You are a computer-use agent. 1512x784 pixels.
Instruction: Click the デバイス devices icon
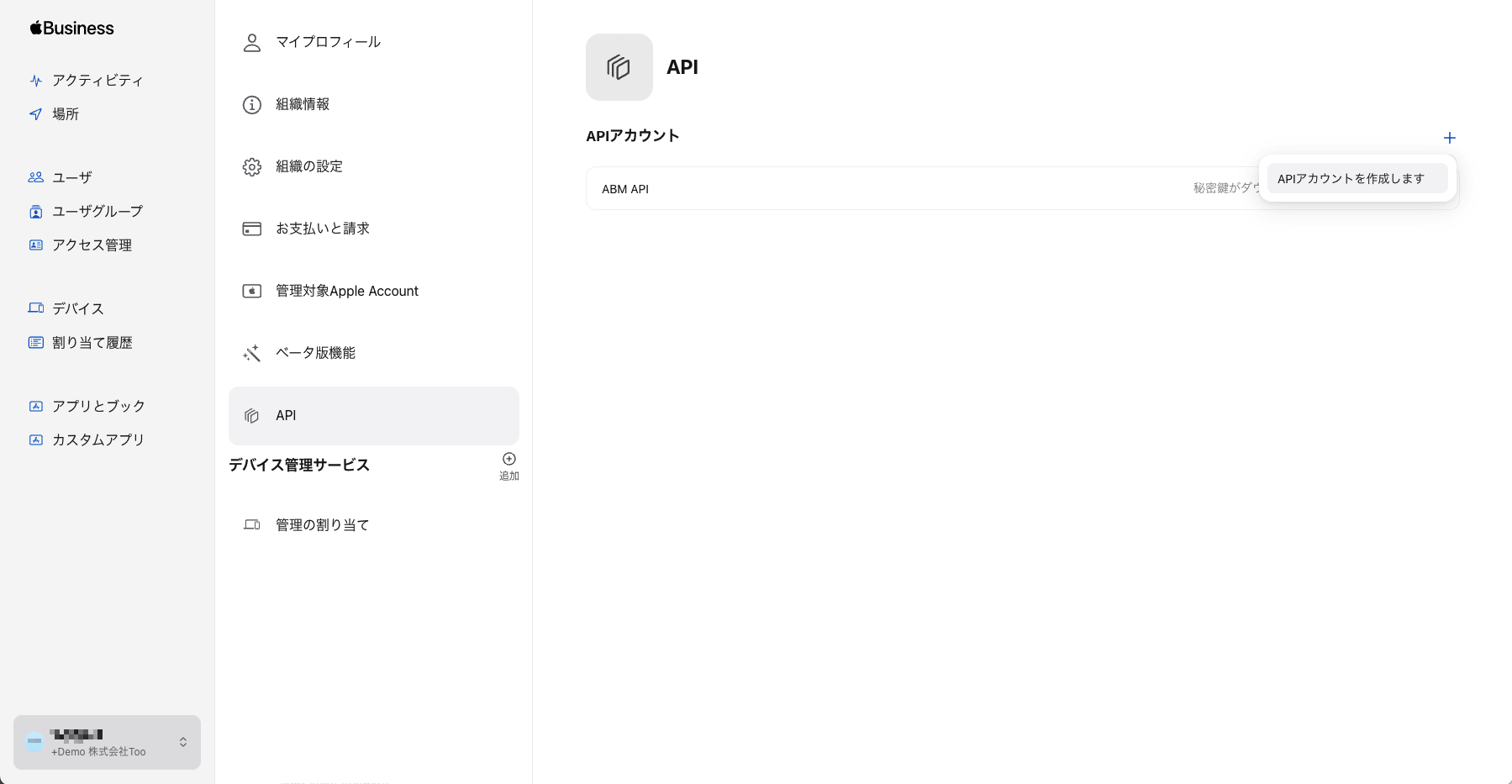click(x=36, y=308)
